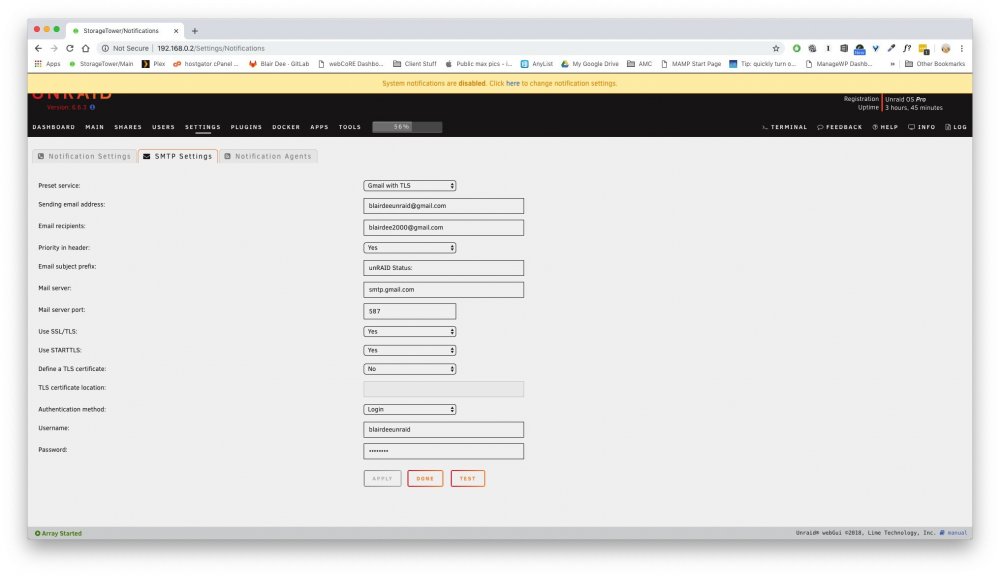Reload the Notifications page
This screenshot has width=1000, height=576.
pos(70,48)
